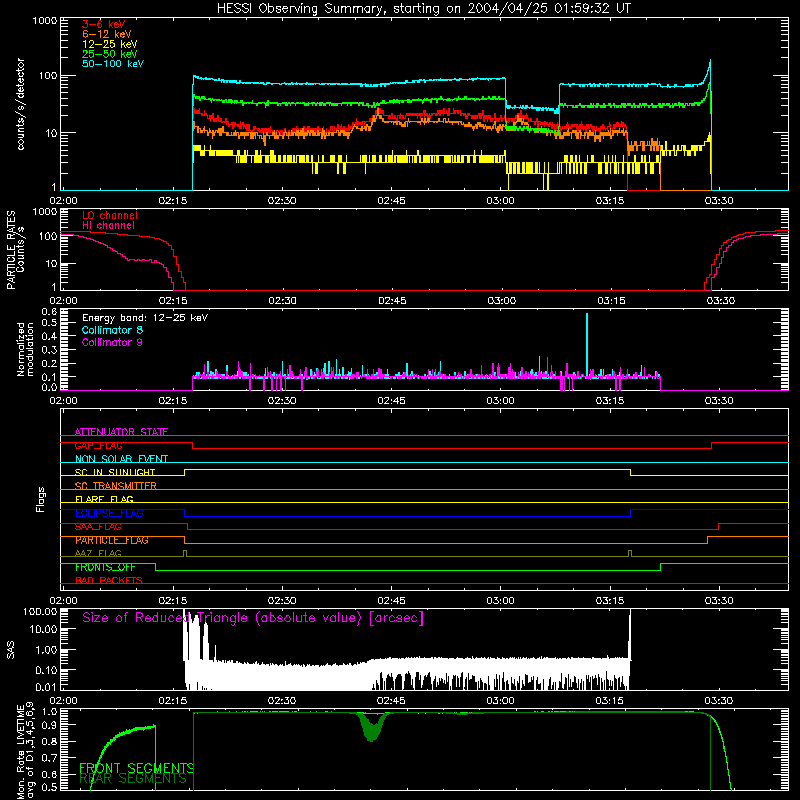Click the FRONTS_OFF flag label

[105, 567]
